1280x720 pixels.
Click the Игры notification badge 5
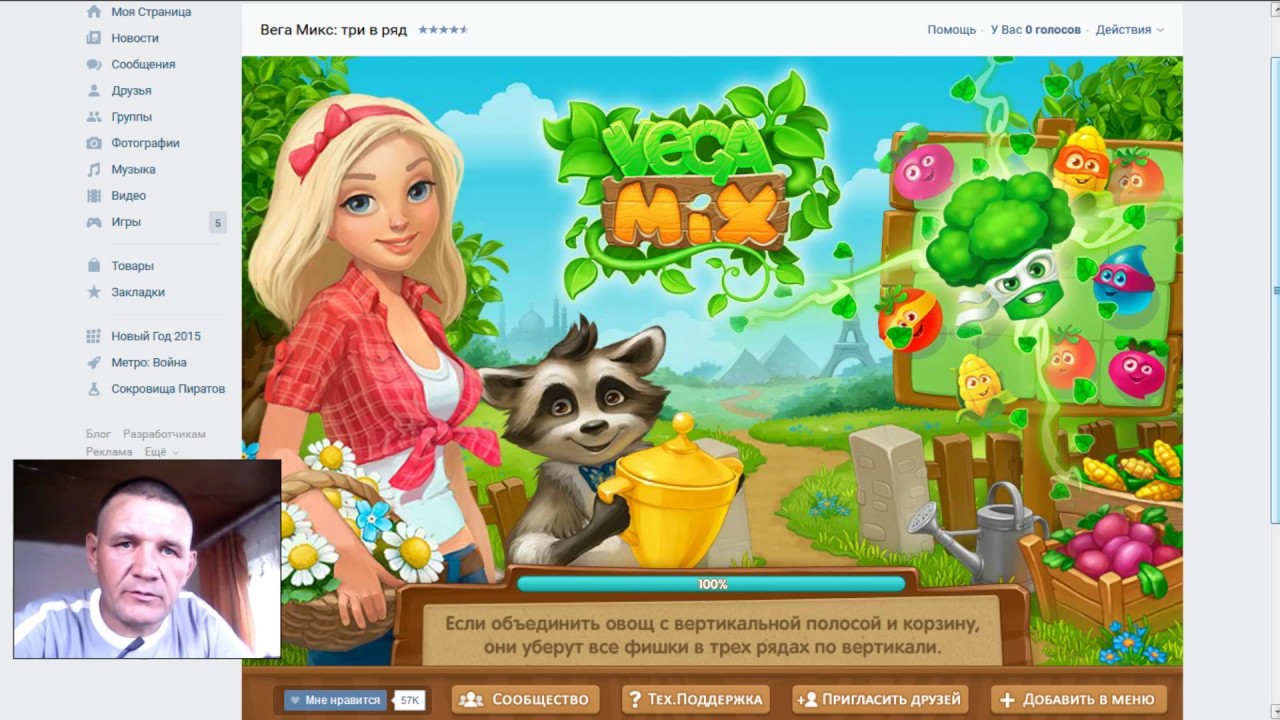[217, 222]
